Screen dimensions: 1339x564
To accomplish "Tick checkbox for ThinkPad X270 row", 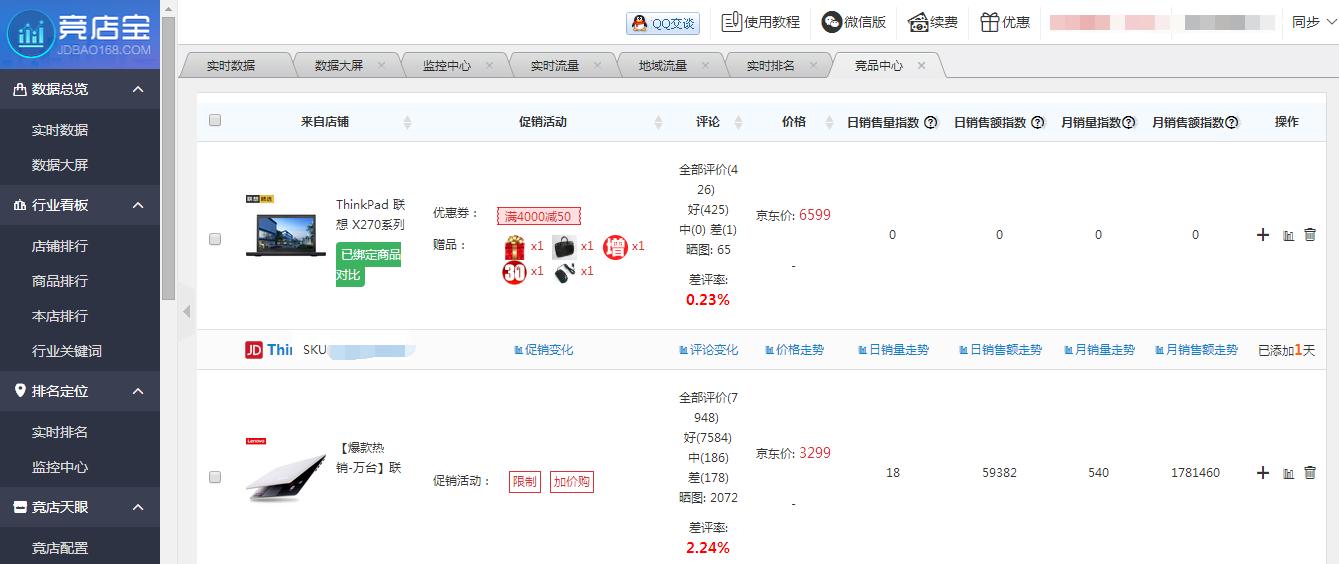I will pyautogui.click(x=215, y=239).
